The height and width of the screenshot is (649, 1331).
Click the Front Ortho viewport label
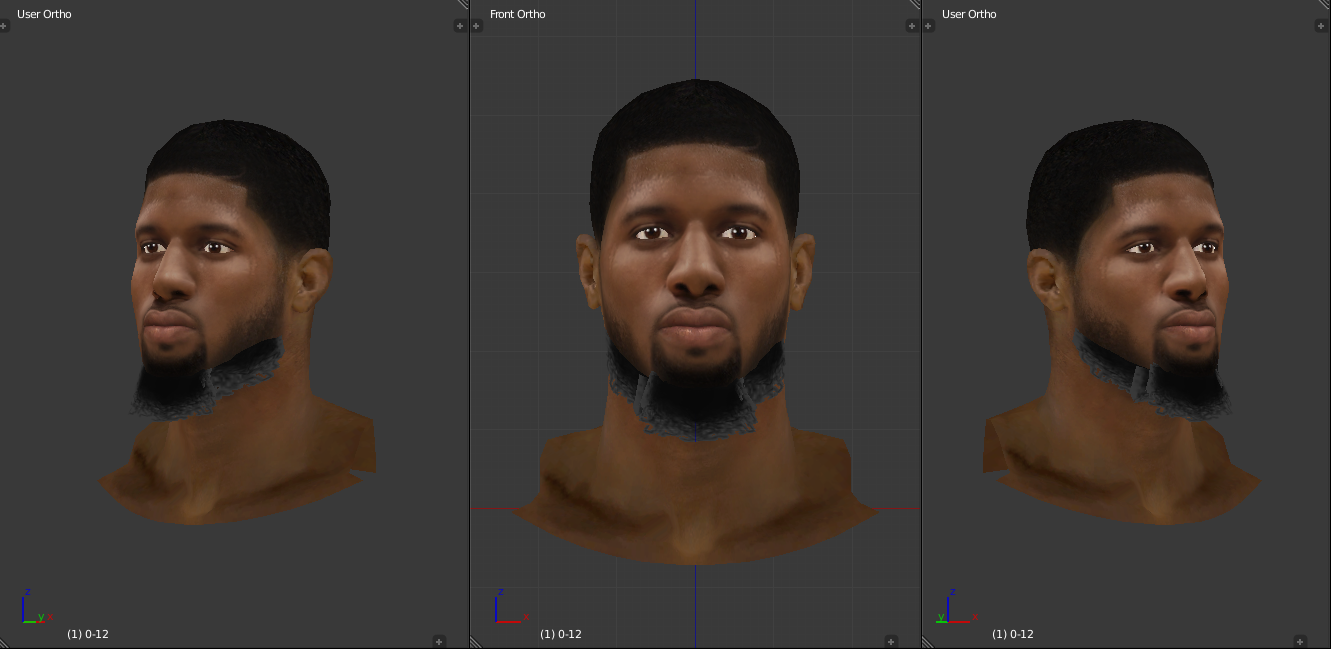pos(517,14)
